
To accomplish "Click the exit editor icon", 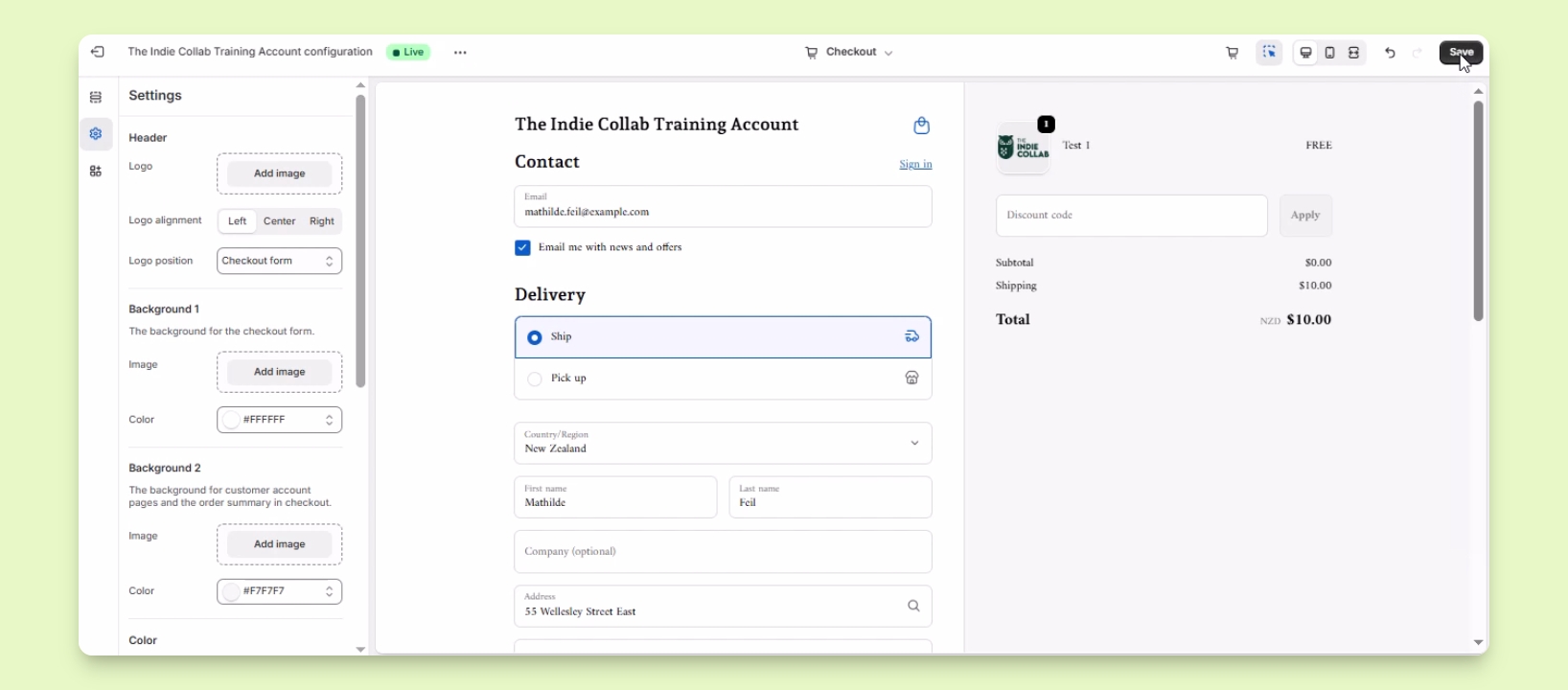I will [98, 53].
